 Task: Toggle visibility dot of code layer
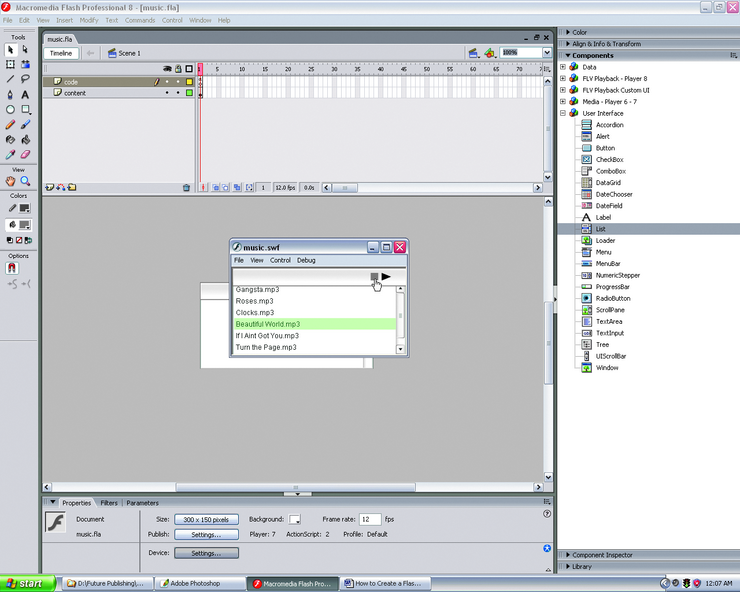167,82
